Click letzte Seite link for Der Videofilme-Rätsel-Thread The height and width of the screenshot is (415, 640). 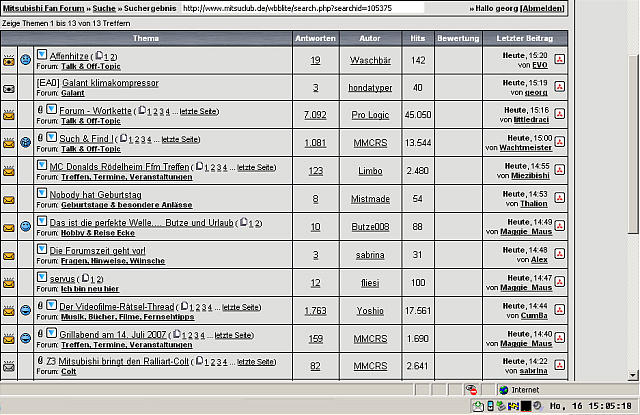click(244, 307)
